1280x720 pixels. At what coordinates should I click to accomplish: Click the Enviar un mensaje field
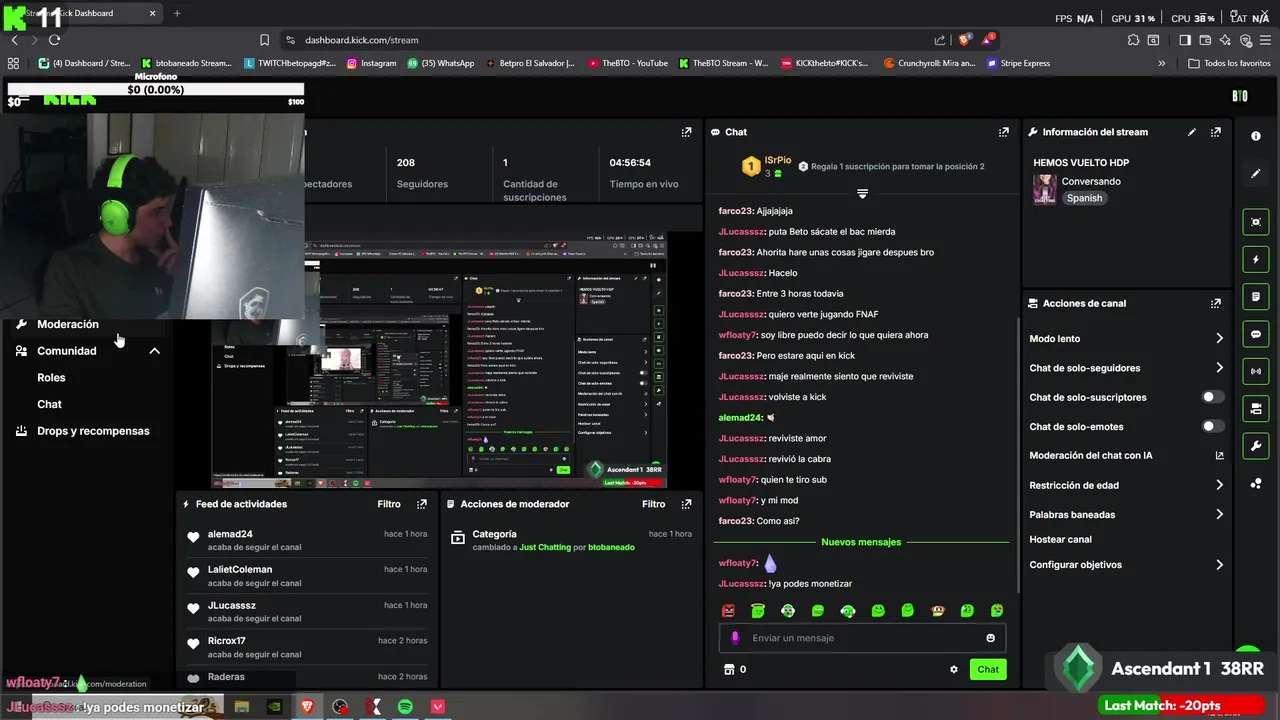[x=862, y=638]
